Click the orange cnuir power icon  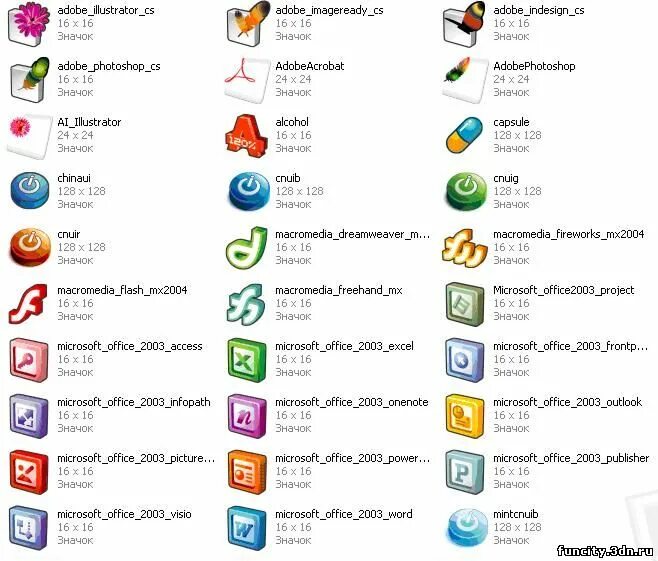29,247
